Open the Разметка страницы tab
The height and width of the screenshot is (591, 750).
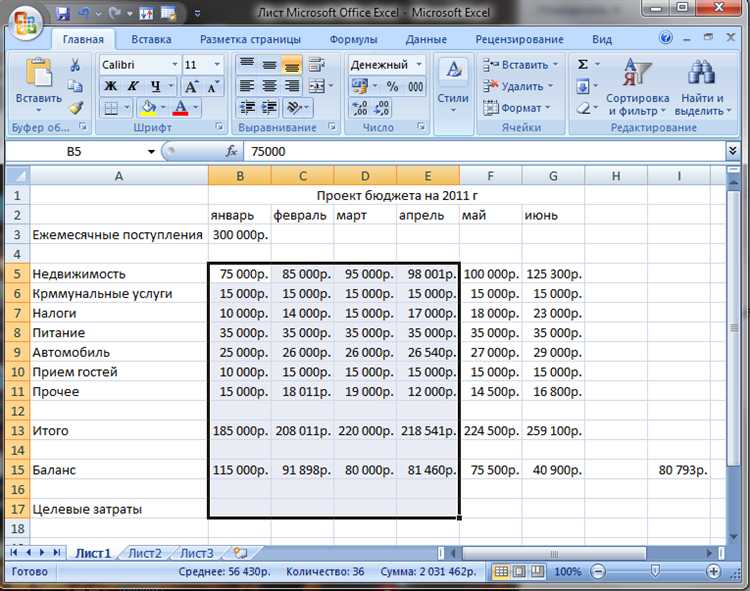tap(250, 39)
